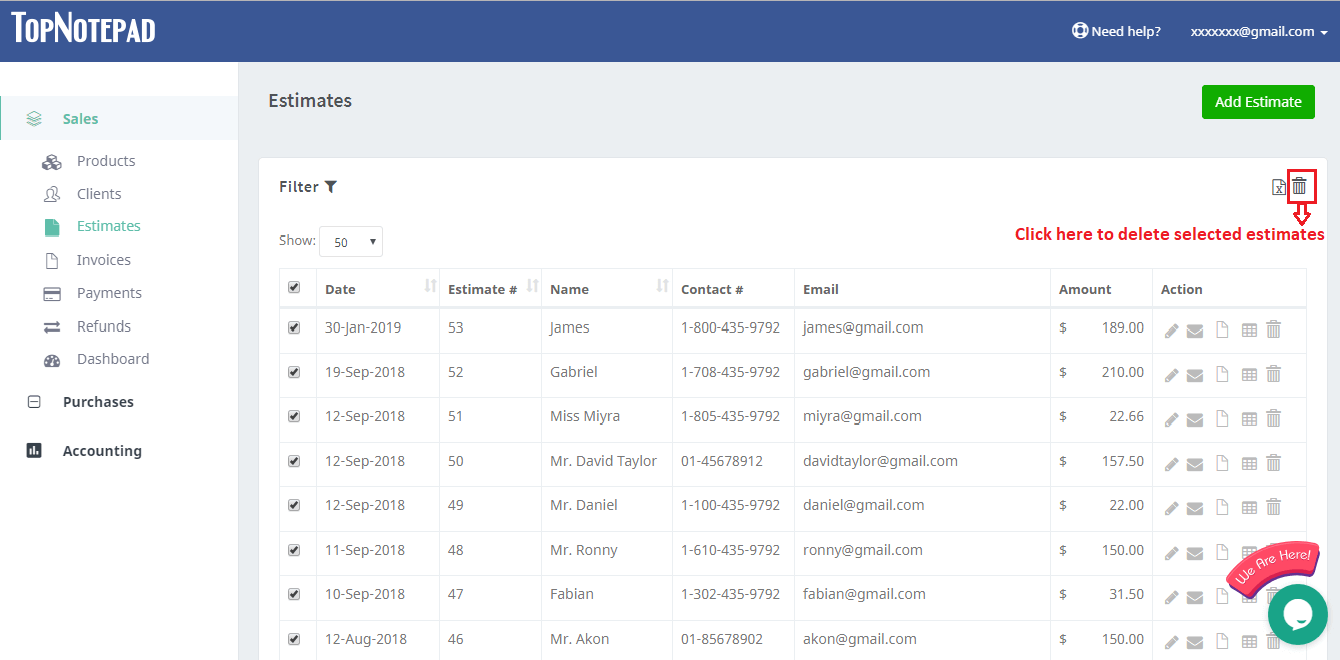Open Dashboard in the sidebar
Screen dimensions: 1340x660
(x=113, y=359)
